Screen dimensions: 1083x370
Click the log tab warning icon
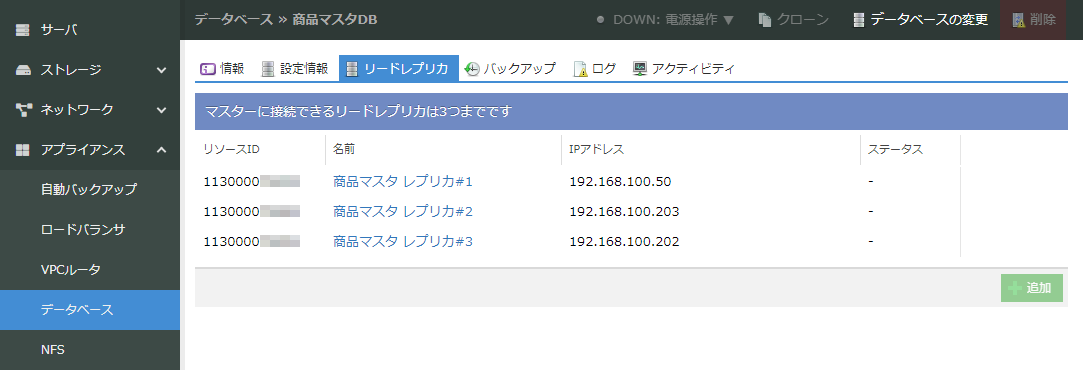(581, 69)
